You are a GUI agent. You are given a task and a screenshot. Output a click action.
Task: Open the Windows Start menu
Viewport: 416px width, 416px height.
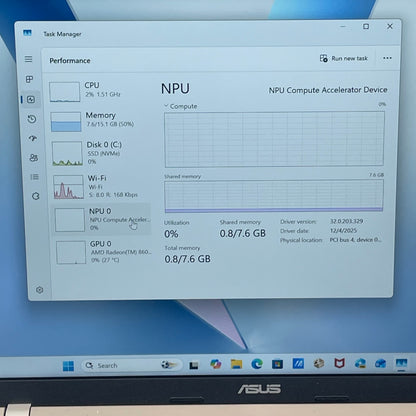[x=68, y=366]
